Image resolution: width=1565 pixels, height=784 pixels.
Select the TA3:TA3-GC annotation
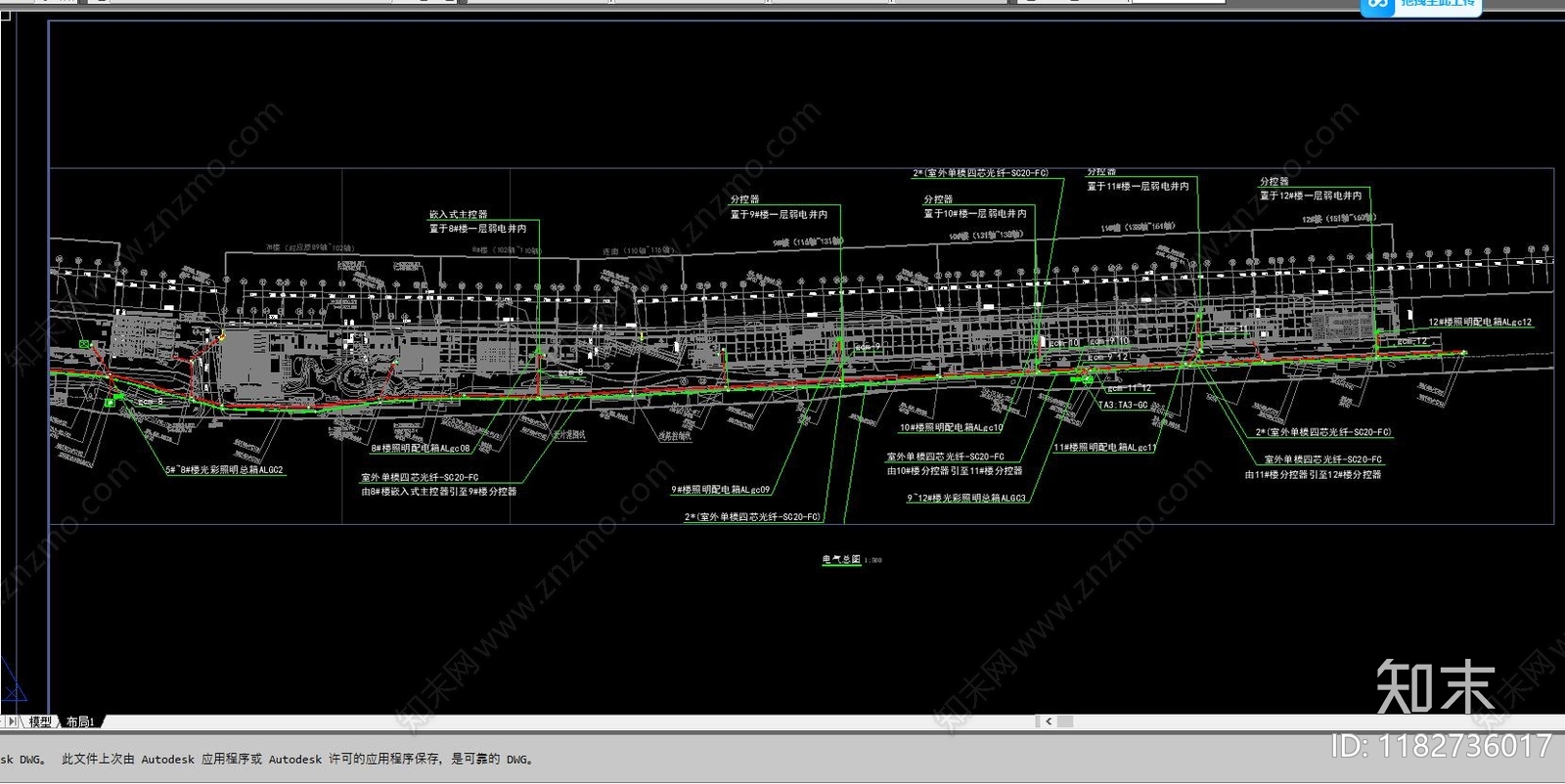[1123, 405]
